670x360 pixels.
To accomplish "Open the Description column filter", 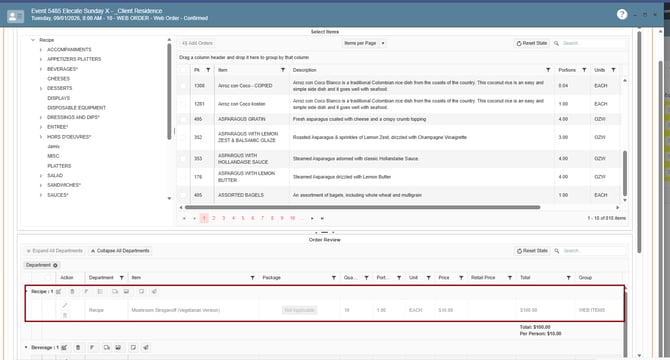I will pyautogui.click(x=548, y=70).
